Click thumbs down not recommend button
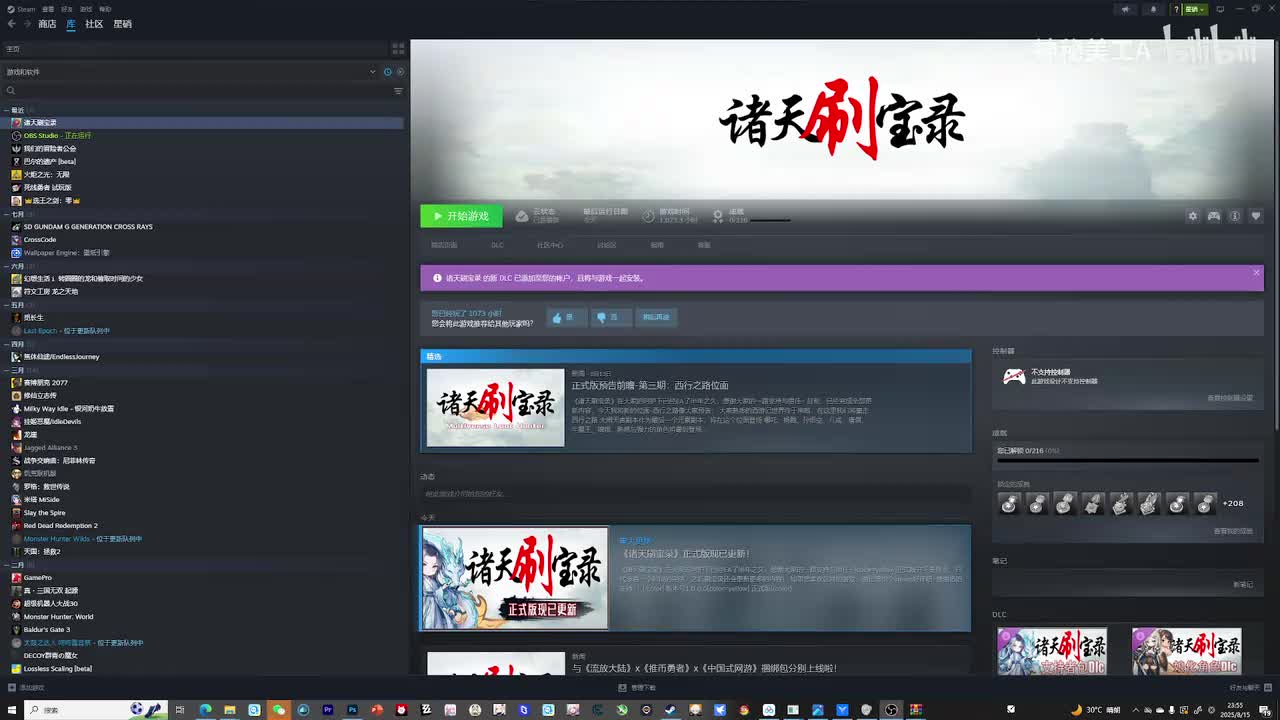Viewport: 1280px width, 720px height. click(x=610, y=317)
